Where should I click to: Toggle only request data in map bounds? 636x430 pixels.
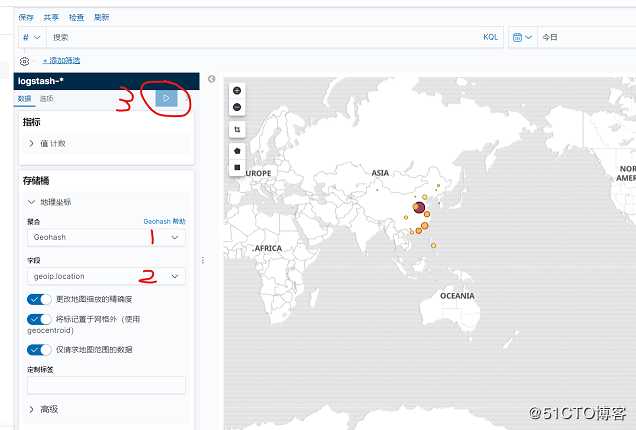point(39,350)
